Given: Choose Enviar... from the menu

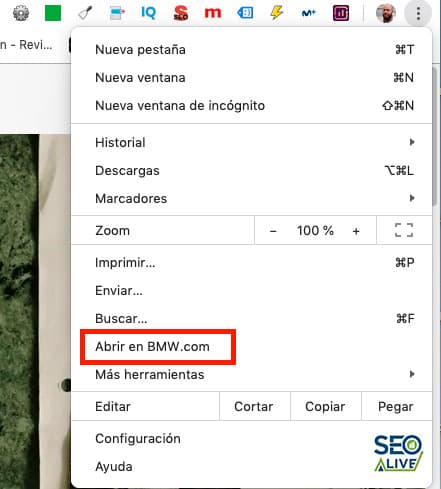Looking at the screenshot, I should 252,290.
